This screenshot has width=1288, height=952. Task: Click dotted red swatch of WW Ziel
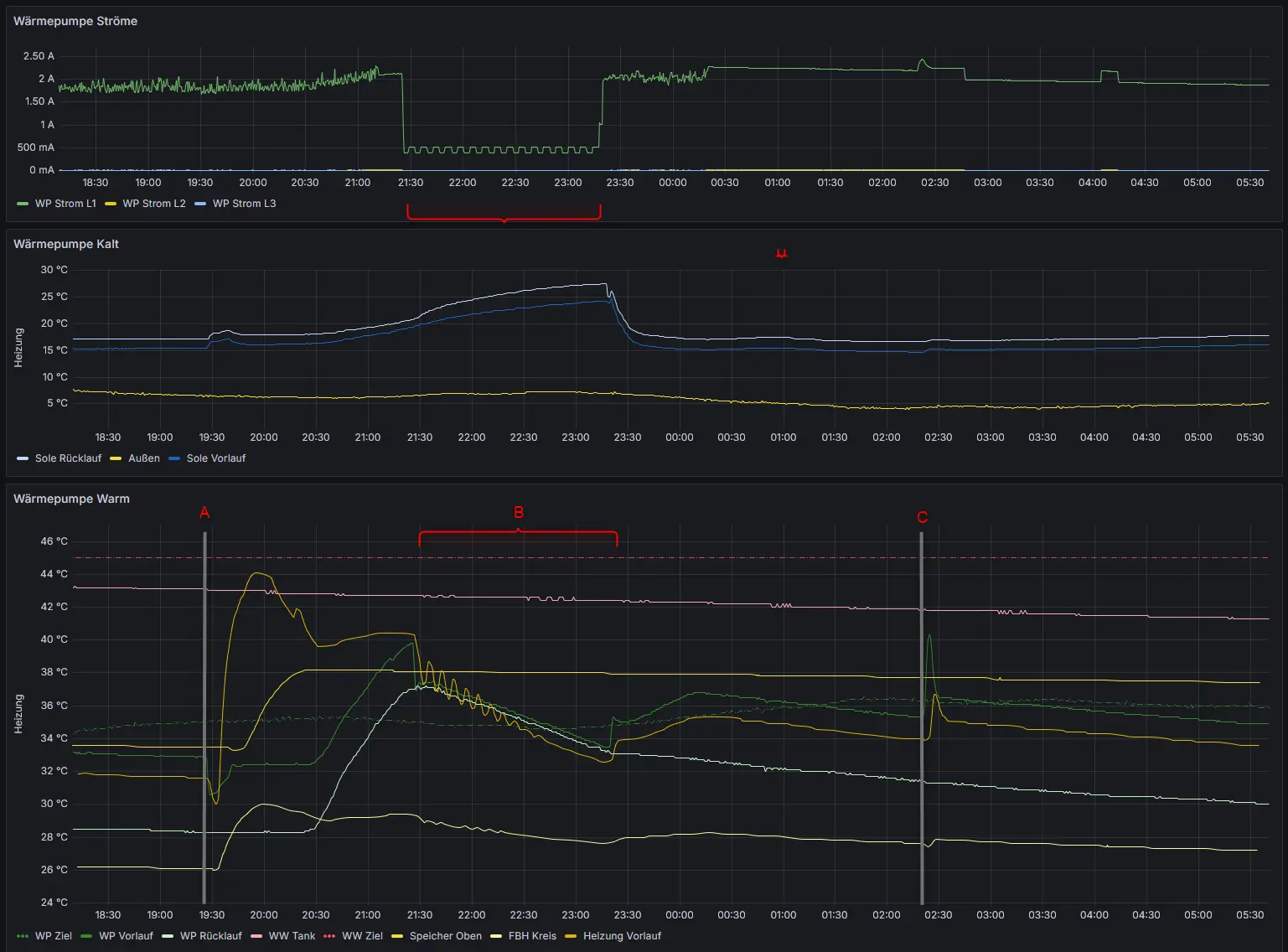coord(329,936)
